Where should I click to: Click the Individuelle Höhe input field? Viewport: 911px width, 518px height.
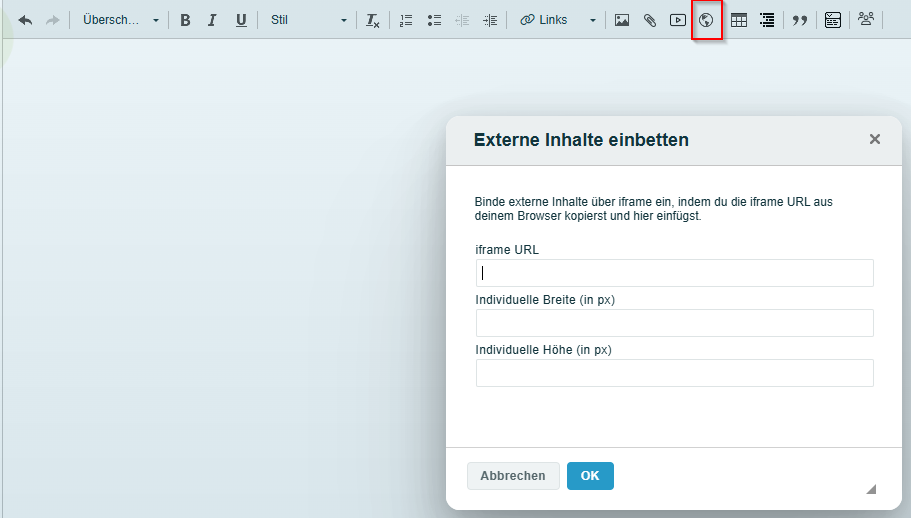tap(675, 373)
